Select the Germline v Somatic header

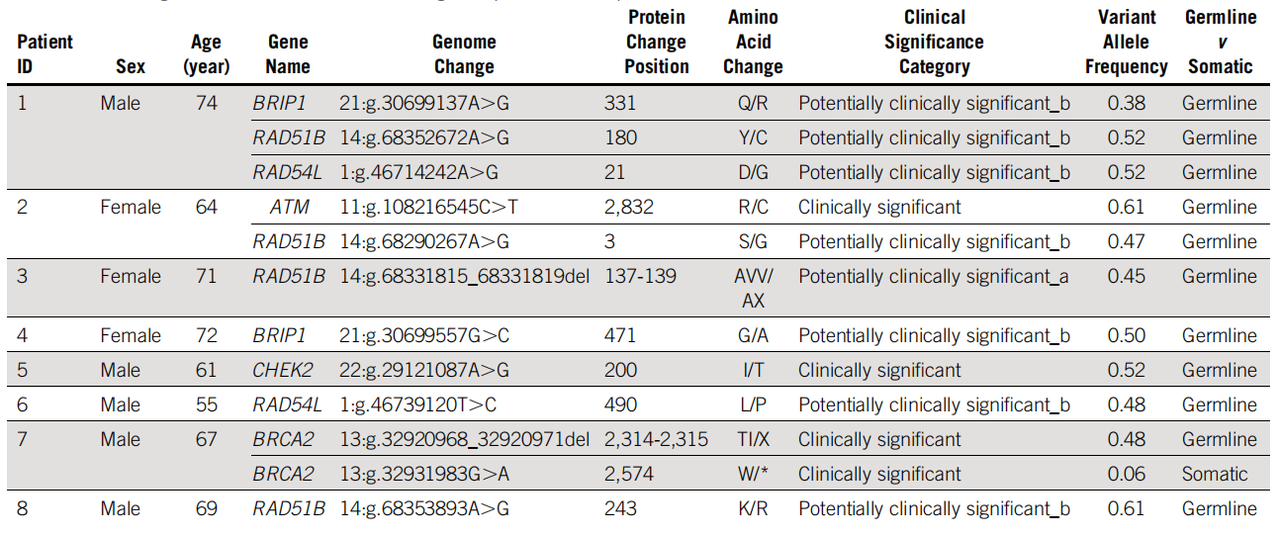(1220, 42)
